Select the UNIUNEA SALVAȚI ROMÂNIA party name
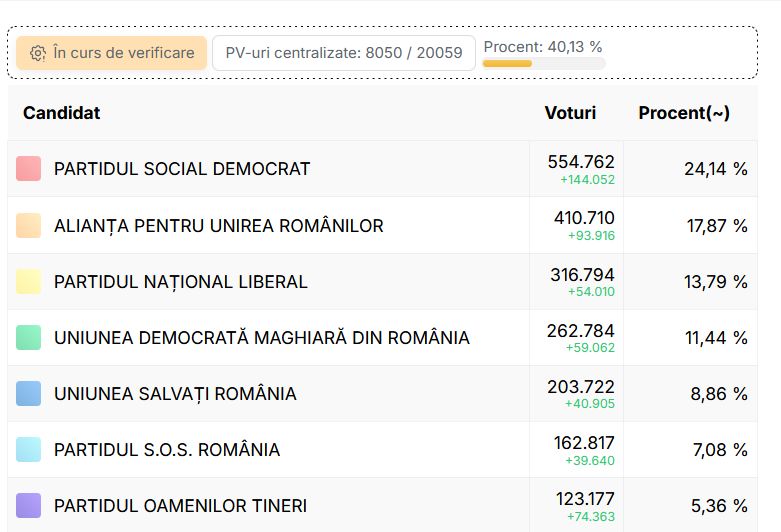 tap(175, 394)
